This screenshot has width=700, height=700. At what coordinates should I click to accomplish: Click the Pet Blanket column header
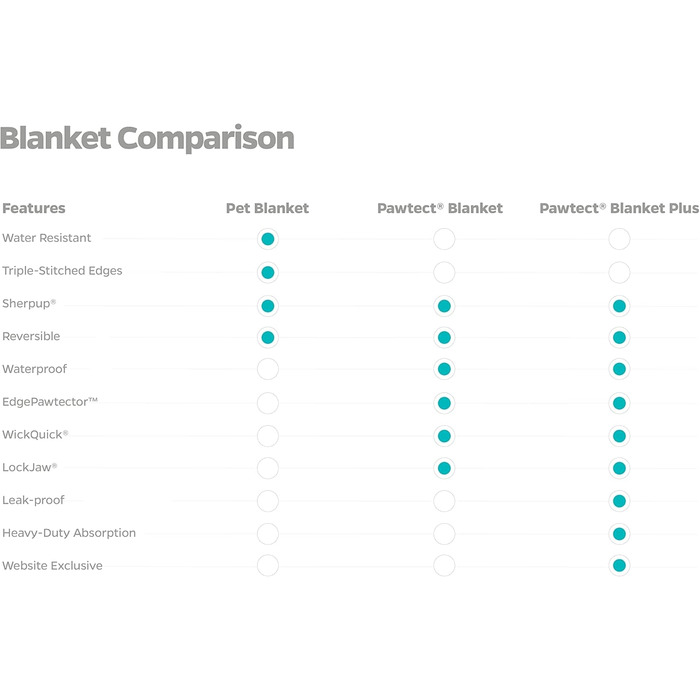click(267, 208)
